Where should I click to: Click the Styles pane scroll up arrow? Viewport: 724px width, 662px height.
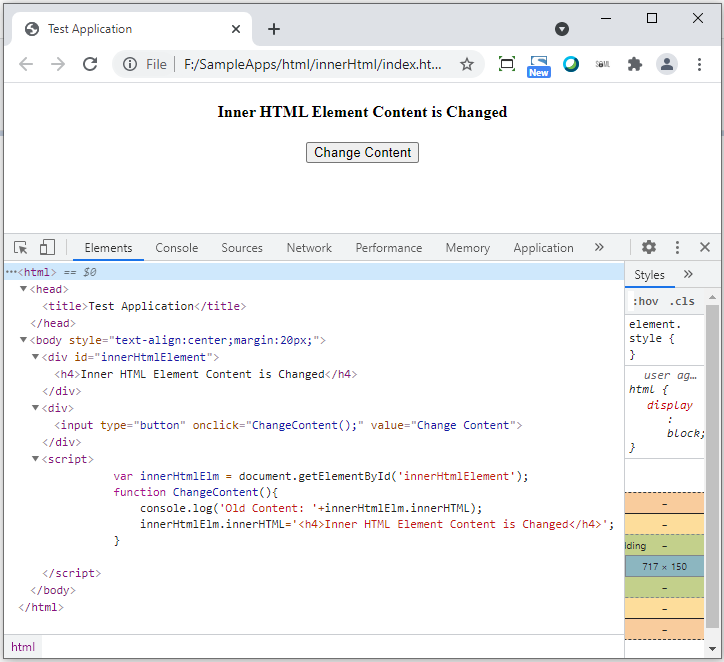click(x=712, y=298)
